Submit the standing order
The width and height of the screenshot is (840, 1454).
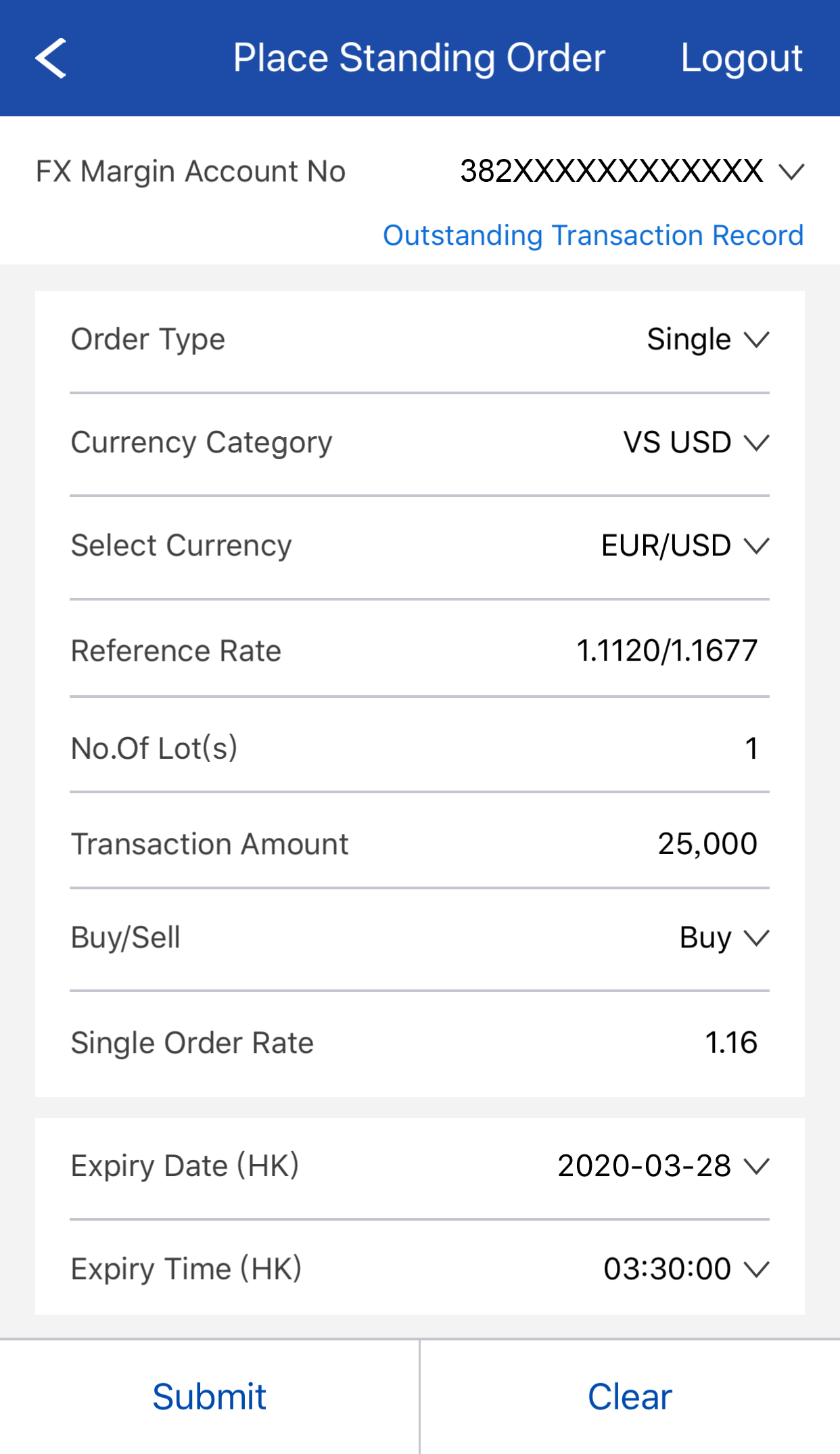click(210, 1397)
